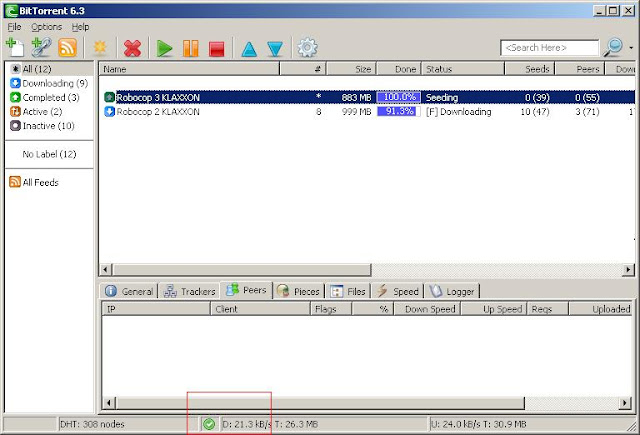Image resolution: width=640 pixels, height=435 pixels.
Task: Click the 883 MB size cell
Action: click(x=356, y=98)
